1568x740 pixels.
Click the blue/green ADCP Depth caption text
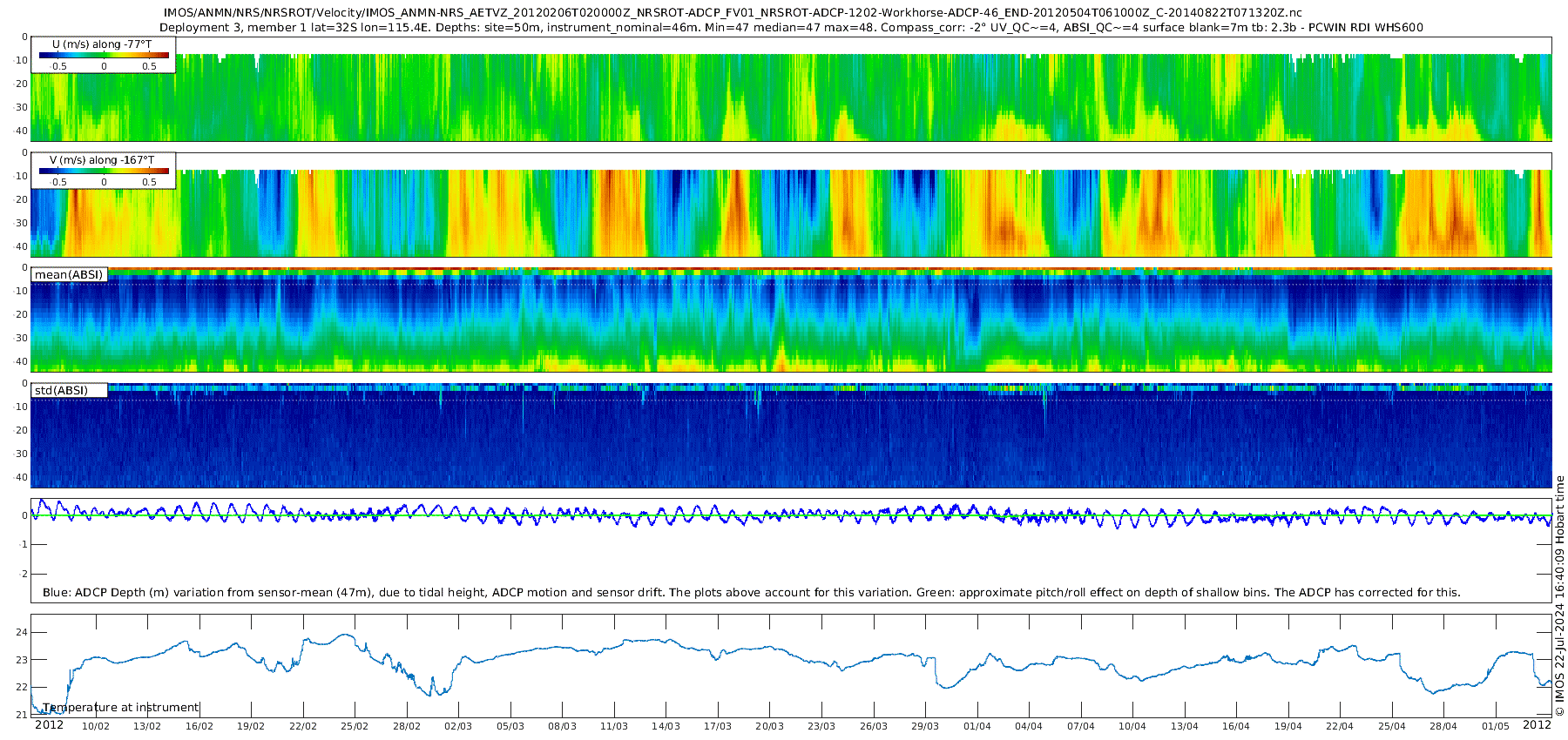point(752,592)
